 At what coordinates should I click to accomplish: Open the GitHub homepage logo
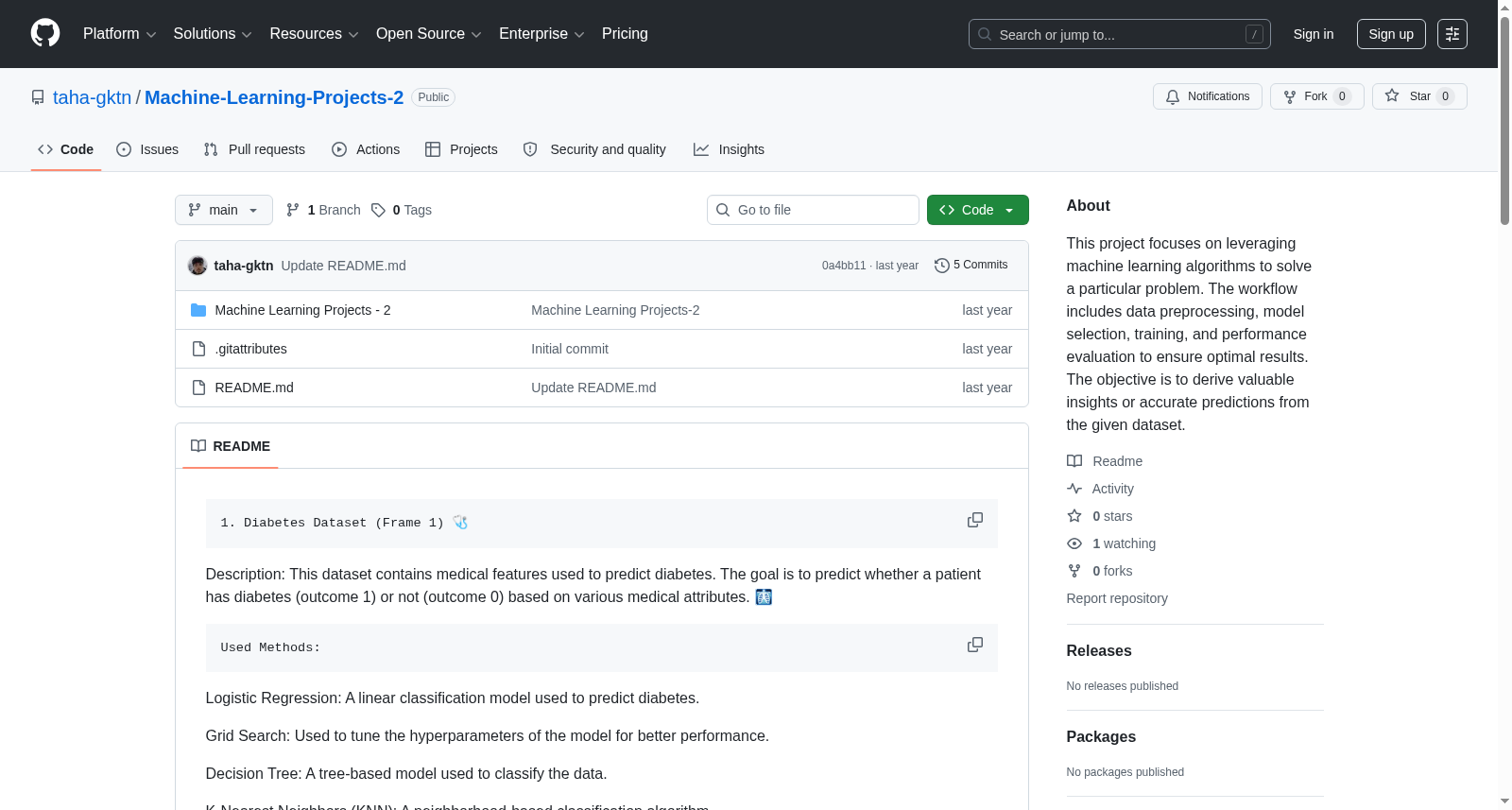click(x=45, y=34)
